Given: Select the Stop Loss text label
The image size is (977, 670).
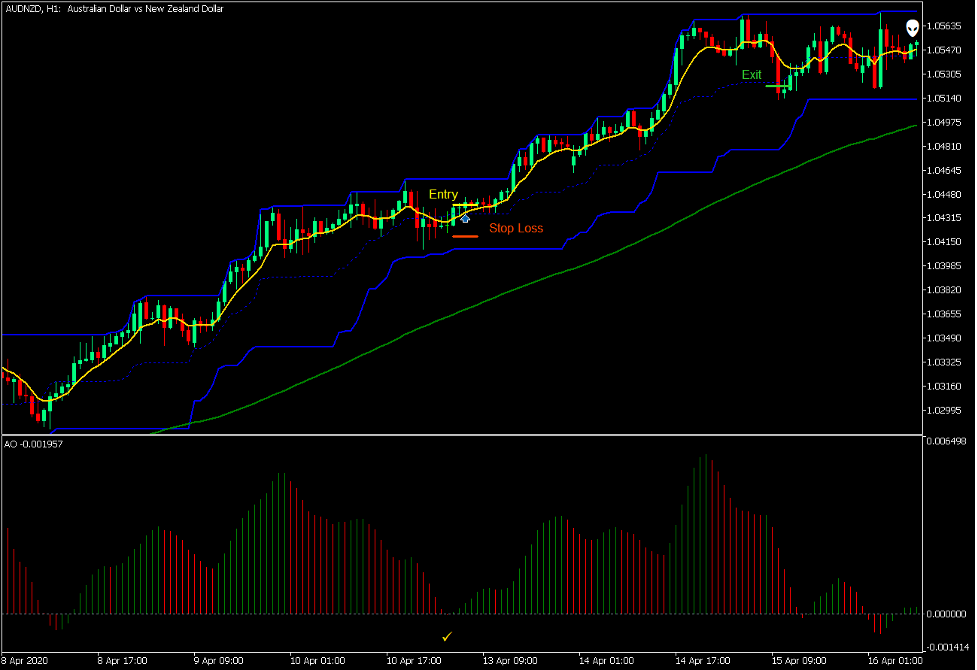Looking at the screenshot, I should tap(516, 228).
